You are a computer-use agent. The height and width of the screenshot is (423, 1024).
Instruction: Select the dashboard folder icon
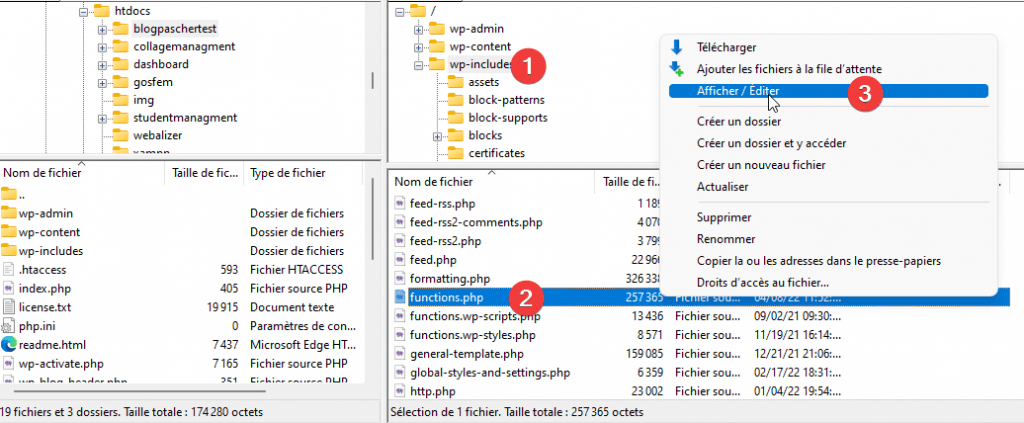pyautogui.click(x=121, y=64)
